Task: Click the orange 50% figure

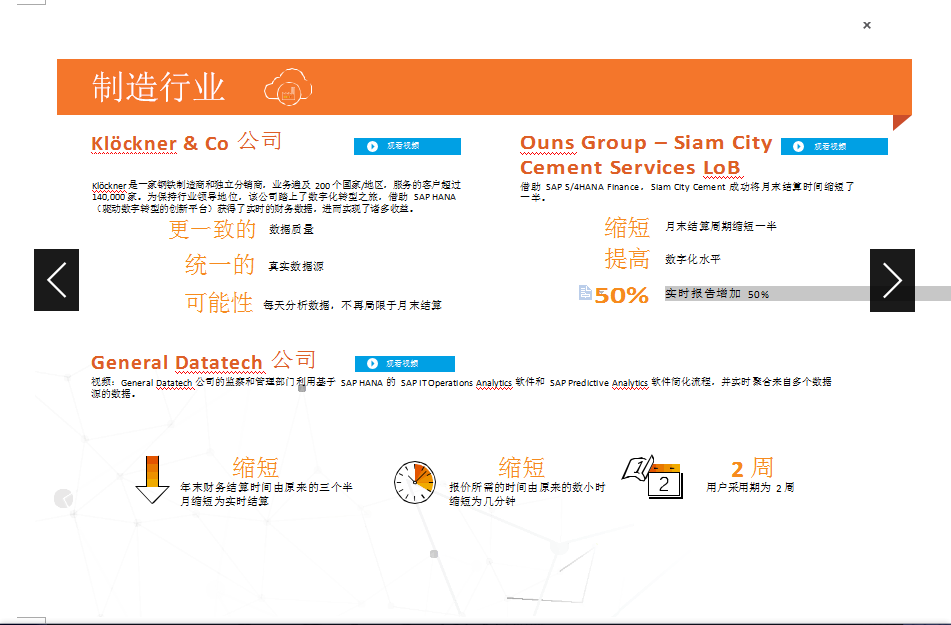Action: tap(622, 296)
